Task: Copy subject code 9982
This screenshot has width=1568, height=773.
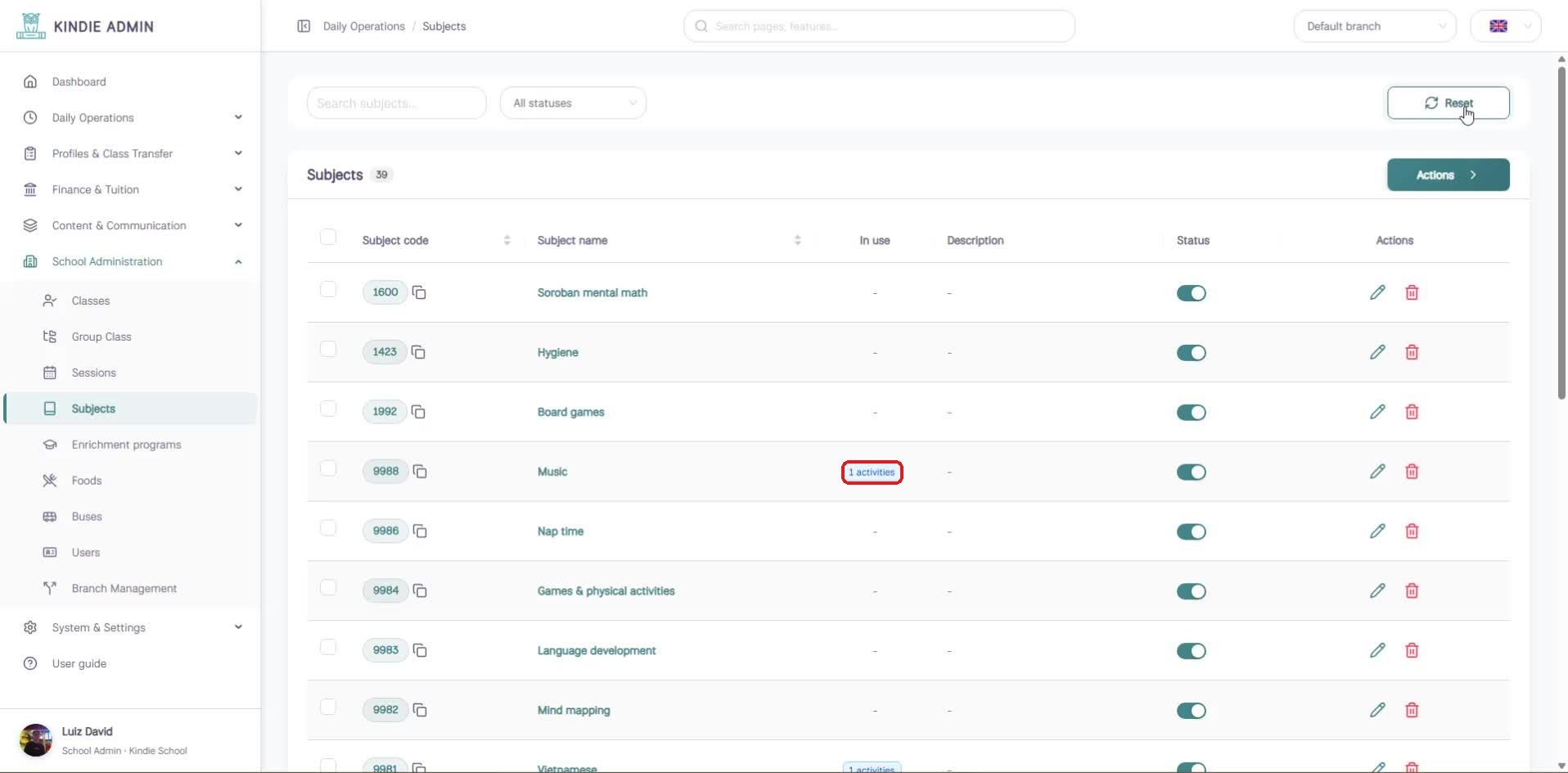Action: pos(420,710)
